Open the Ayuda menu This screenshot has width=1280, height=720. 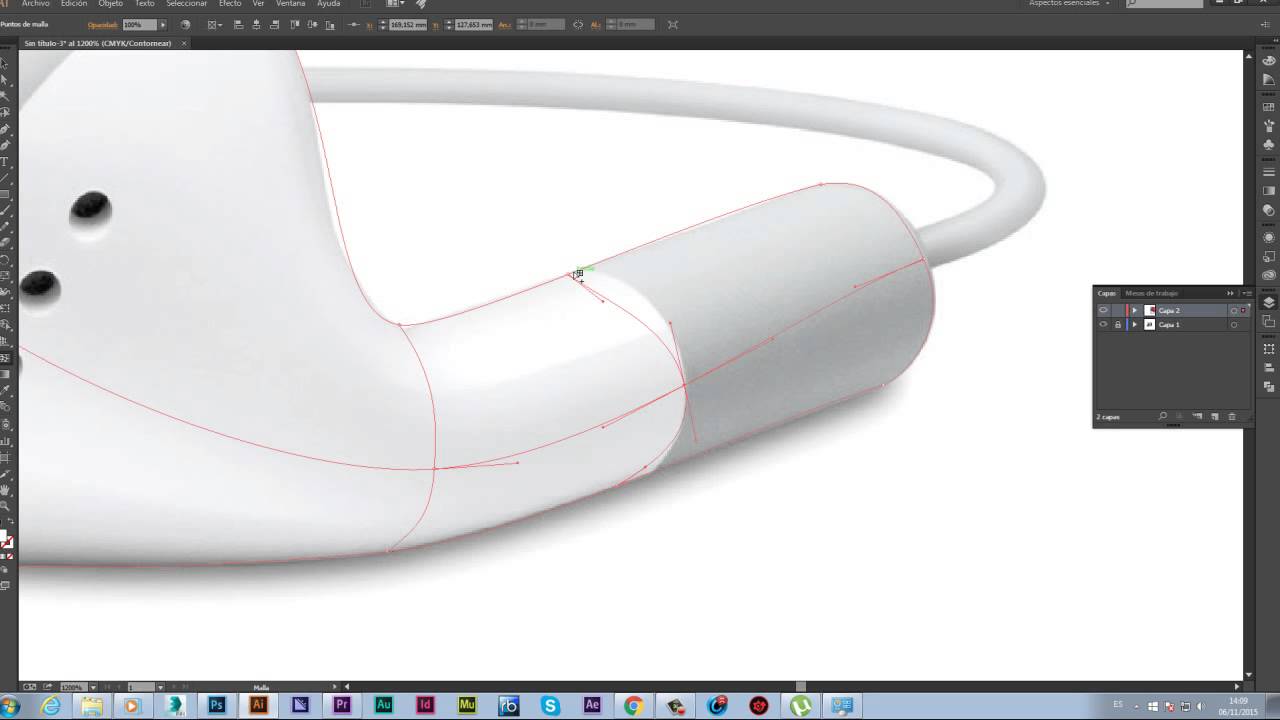(328, 4)
